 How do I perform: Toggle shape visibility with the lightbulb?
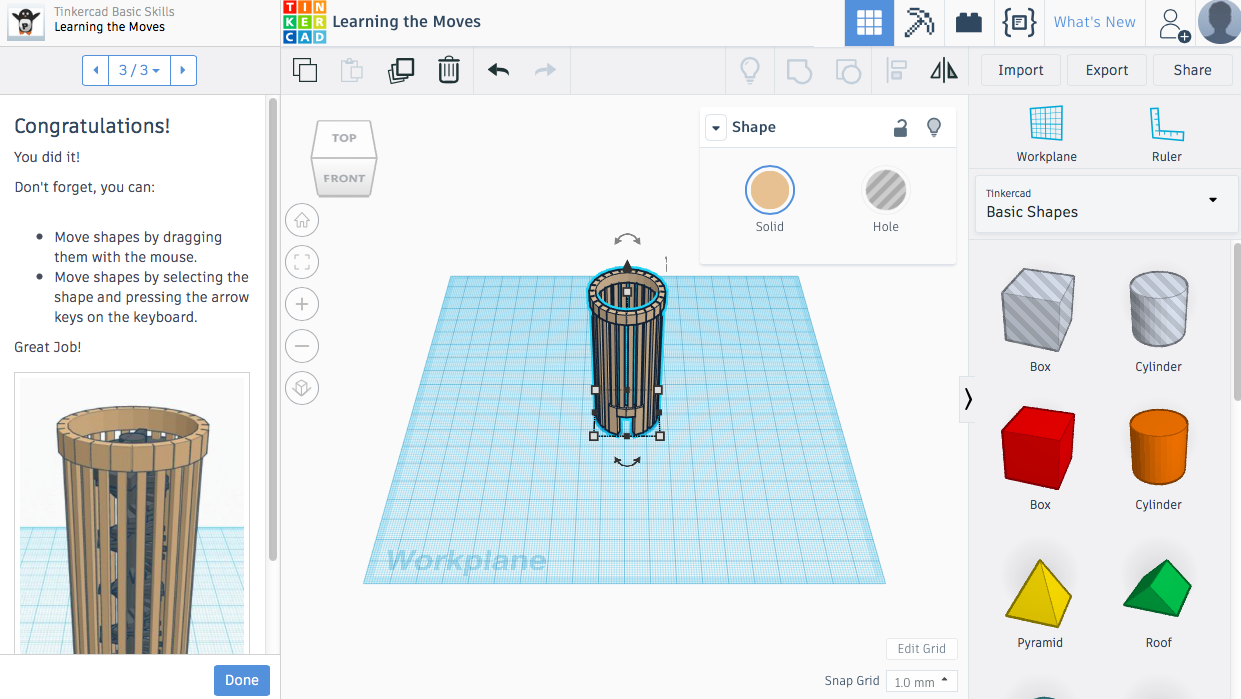tap(934, 127)
